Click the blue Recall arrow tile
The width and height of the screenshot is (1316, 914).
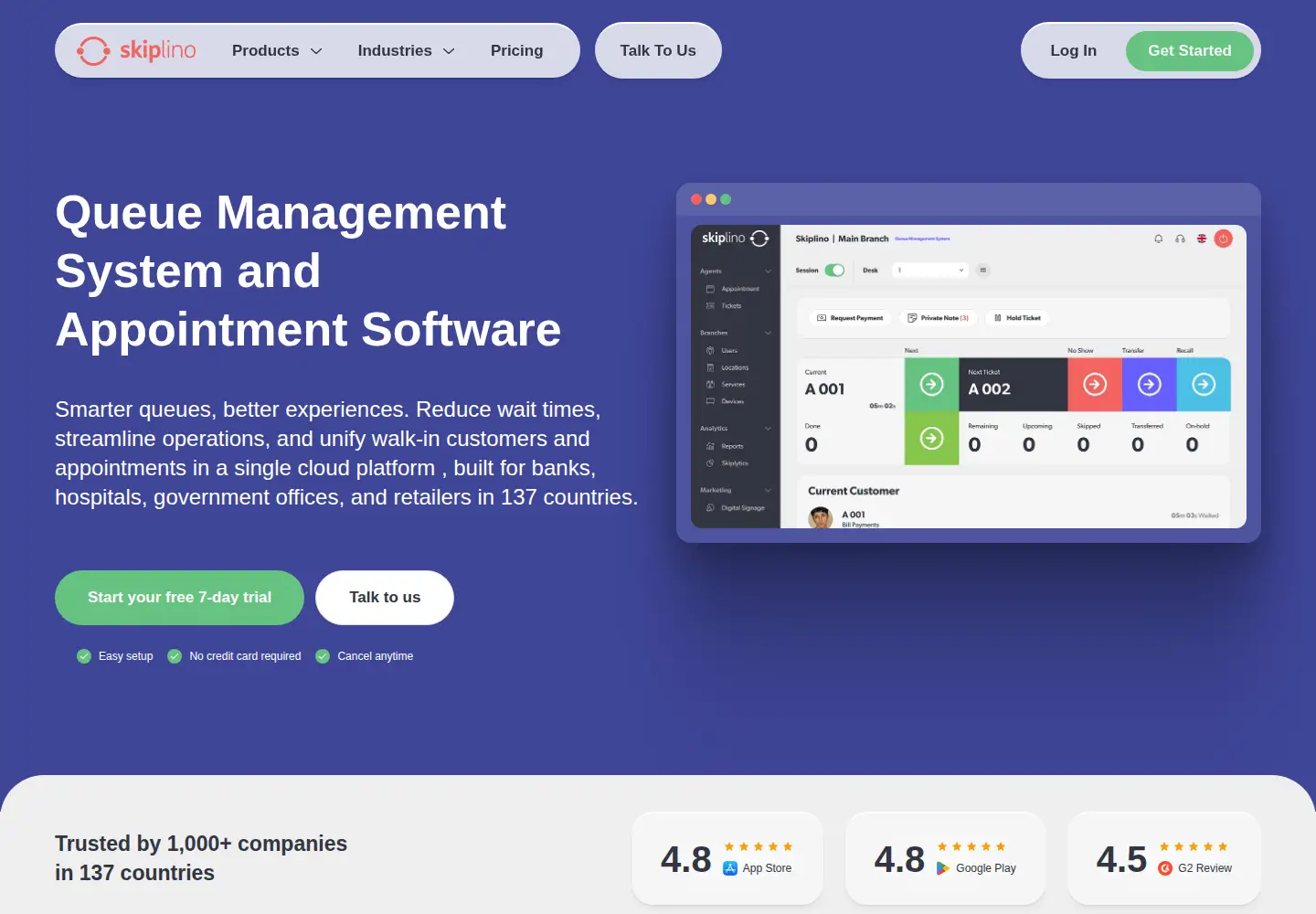(x=1204, y=385)
